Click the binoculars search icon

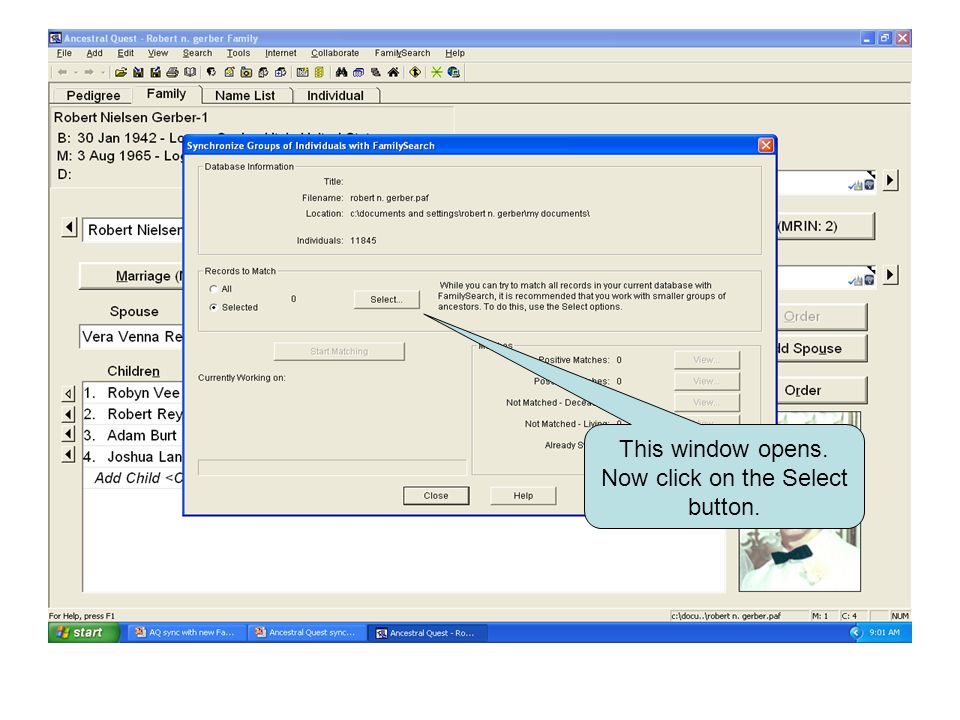[x=342, y=72]
